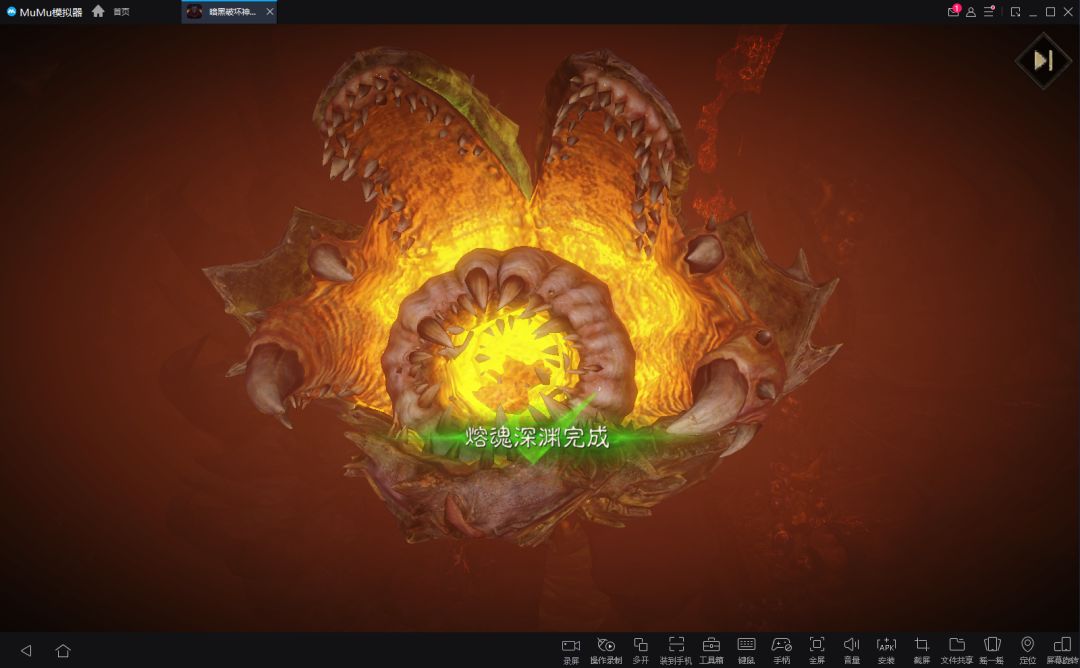The image size is (1080, 668).
Task: Trigger the shake (摇一摇) function
Action: [x=992, y=650]
